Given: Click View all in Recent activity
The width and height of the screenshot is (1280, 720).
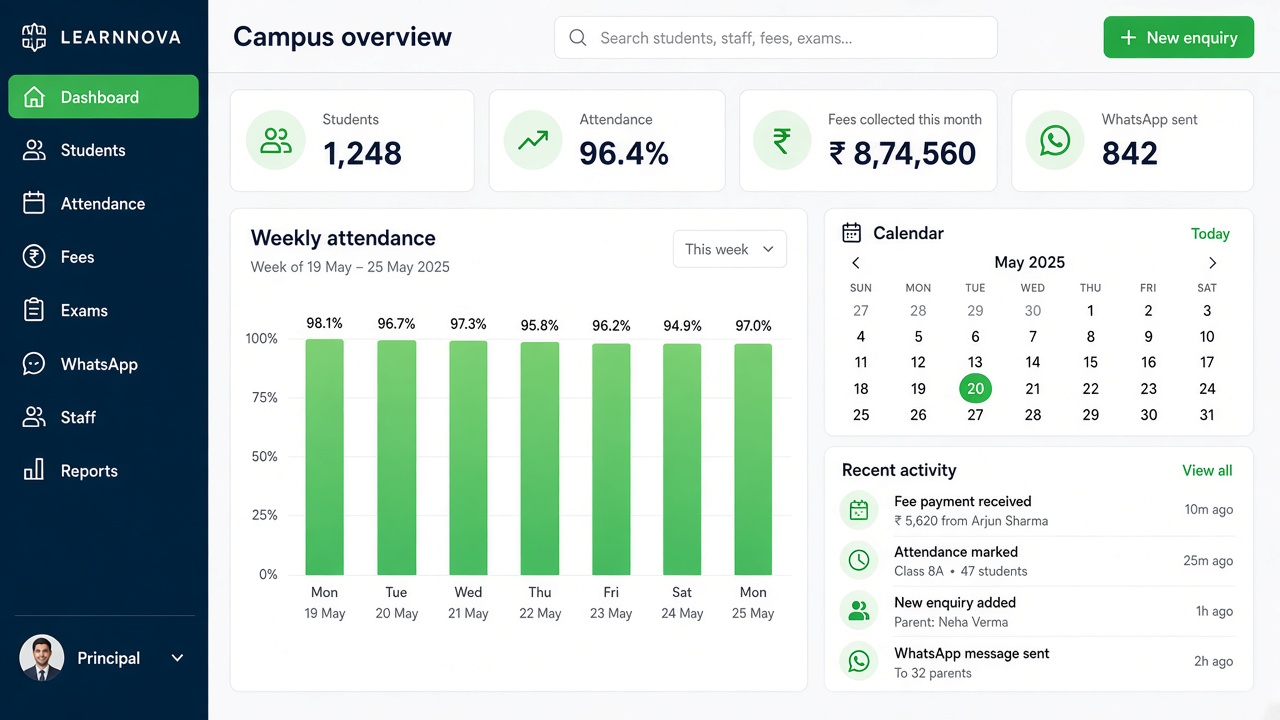Looking at the screenshot, I should tap(1207, 470).
